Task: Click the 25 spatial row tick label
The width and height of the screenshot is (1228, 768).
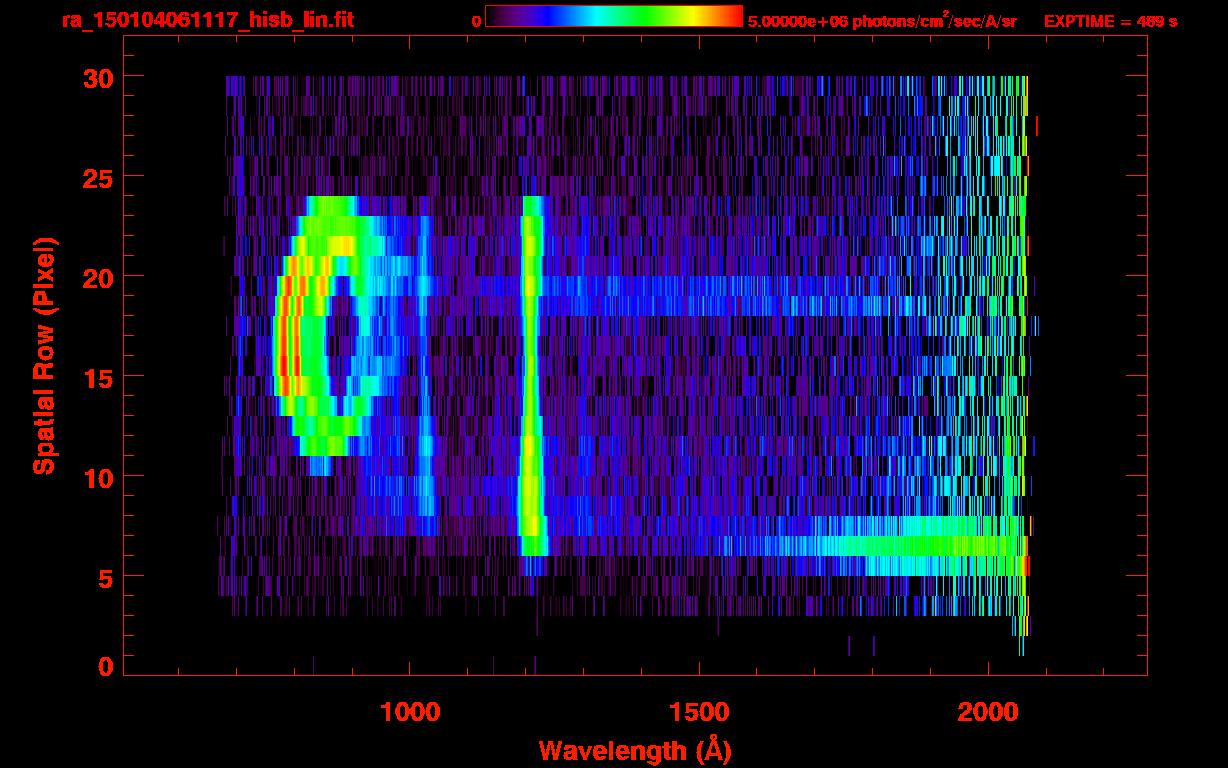Action: [x=98, y=177]
